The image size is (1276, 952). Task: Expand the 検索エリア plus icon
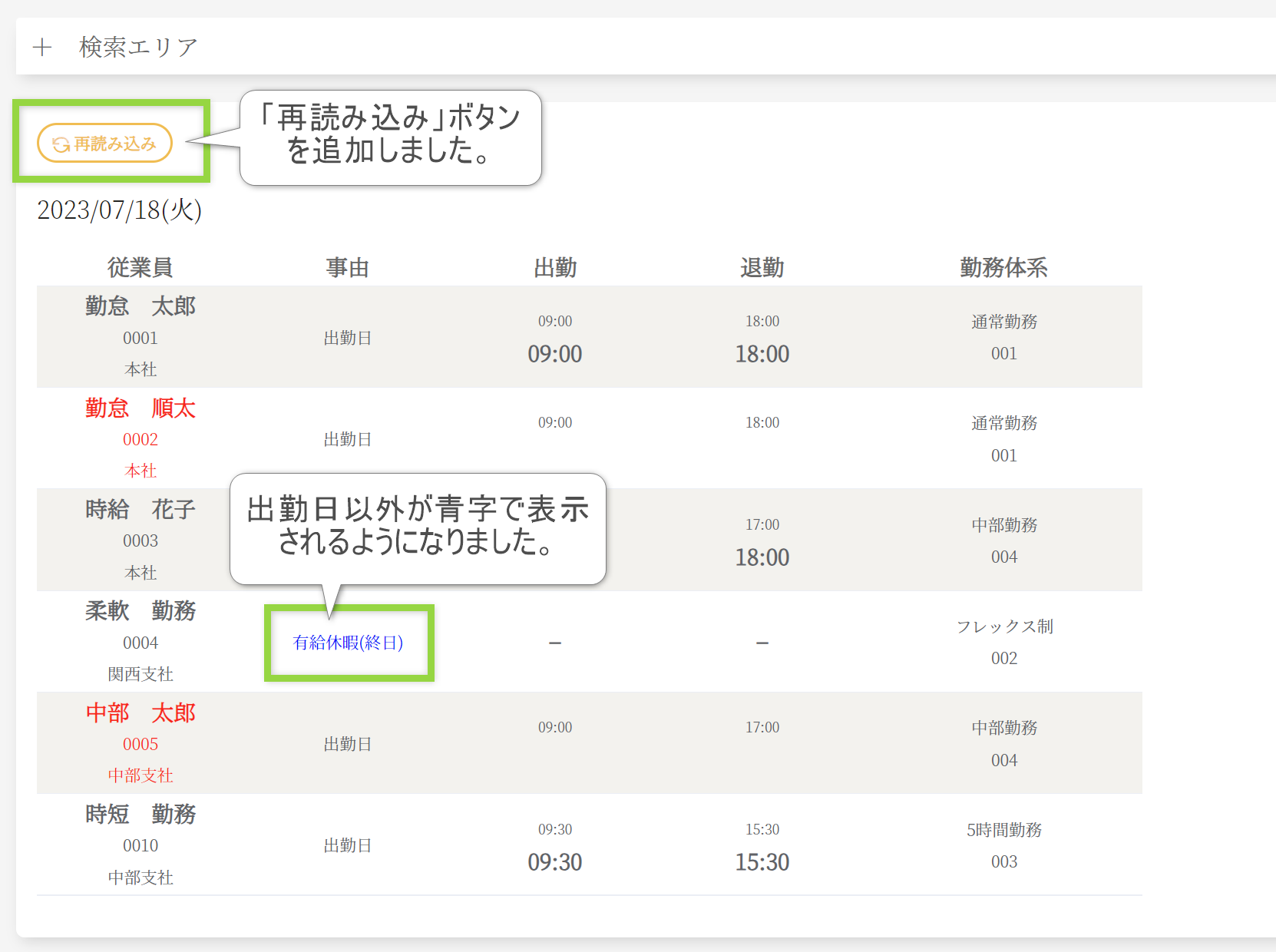click(42, 48)
